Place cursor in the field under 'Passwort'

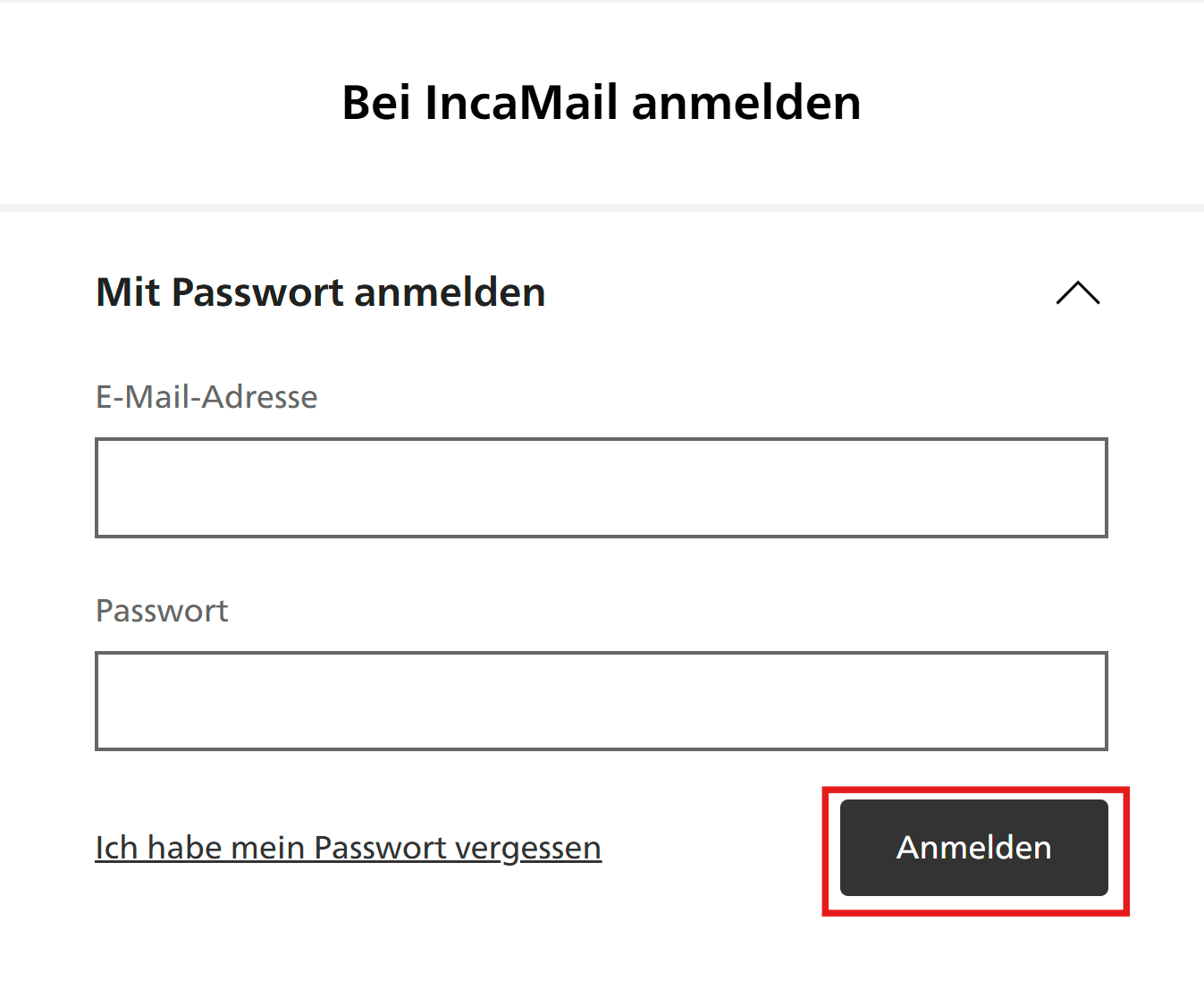(601, 700)
